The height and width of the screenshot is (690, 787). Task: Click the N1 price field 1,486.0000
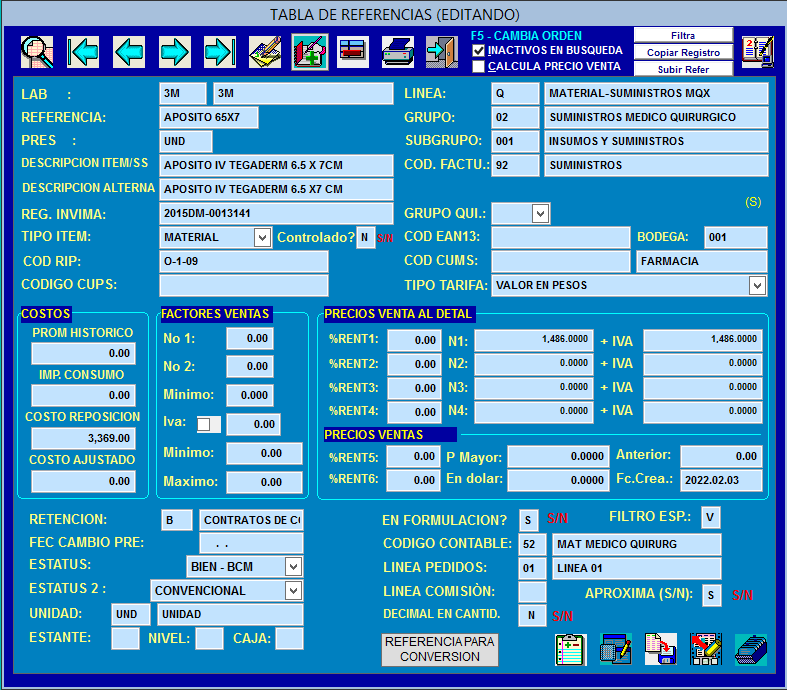pos(534,340)
